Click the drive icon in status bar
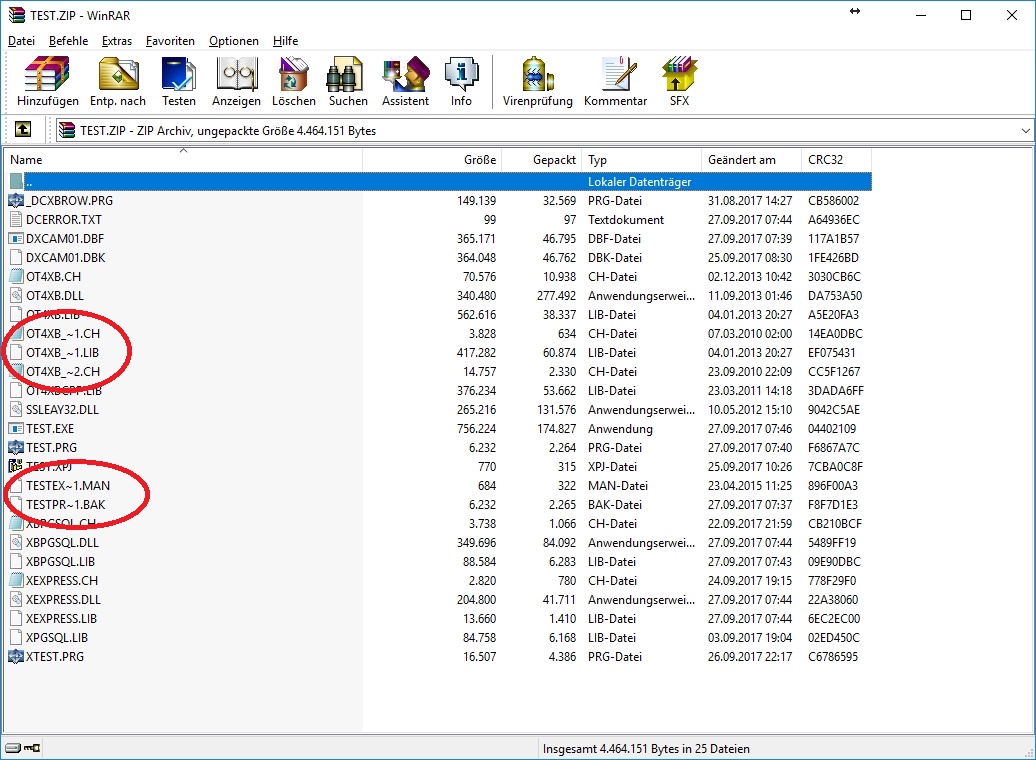This screenshot has height=760, width=1036. [13, 748]
